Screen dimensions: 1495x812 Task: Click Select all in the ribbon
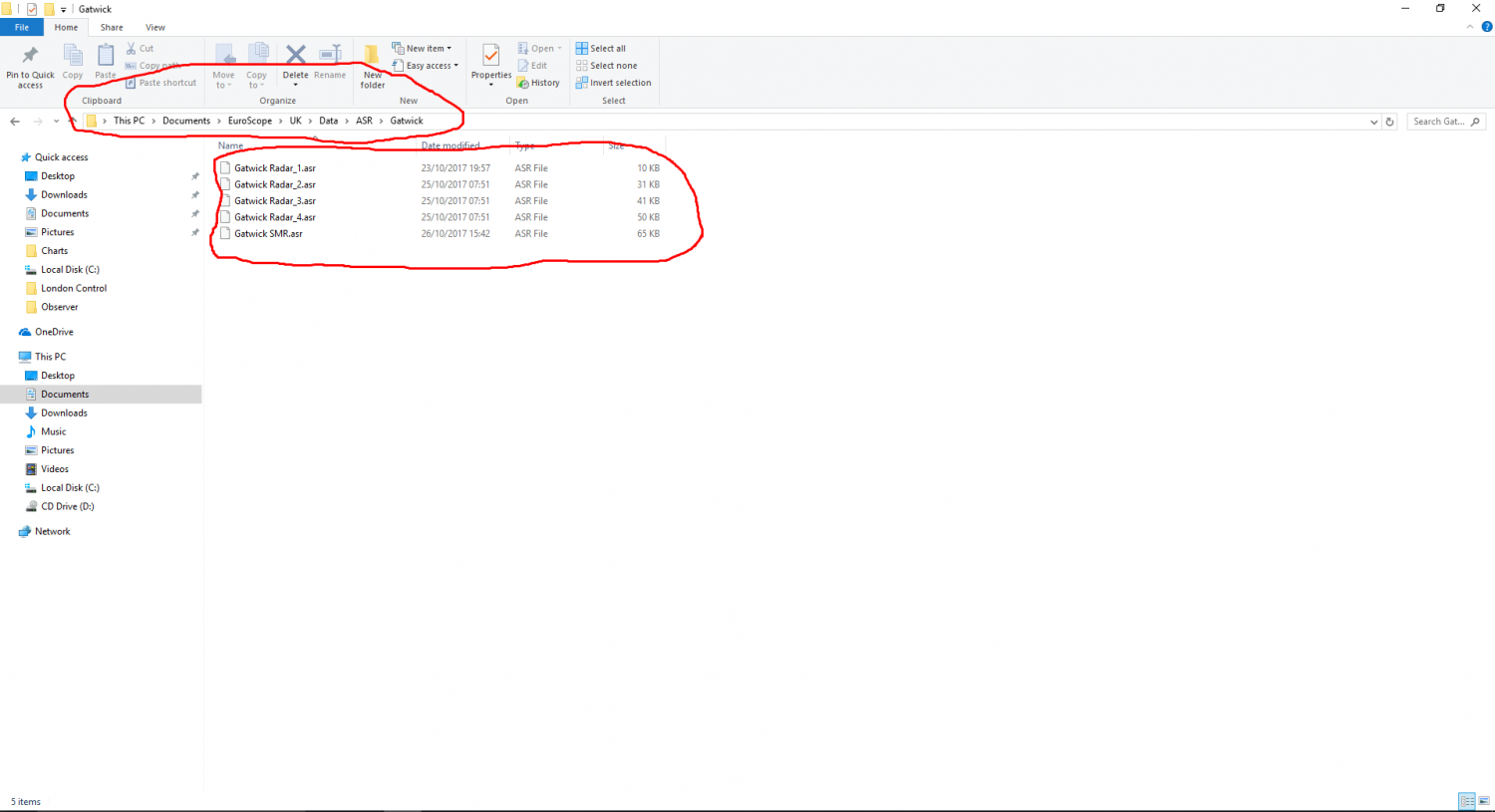[x=601, y=48]
